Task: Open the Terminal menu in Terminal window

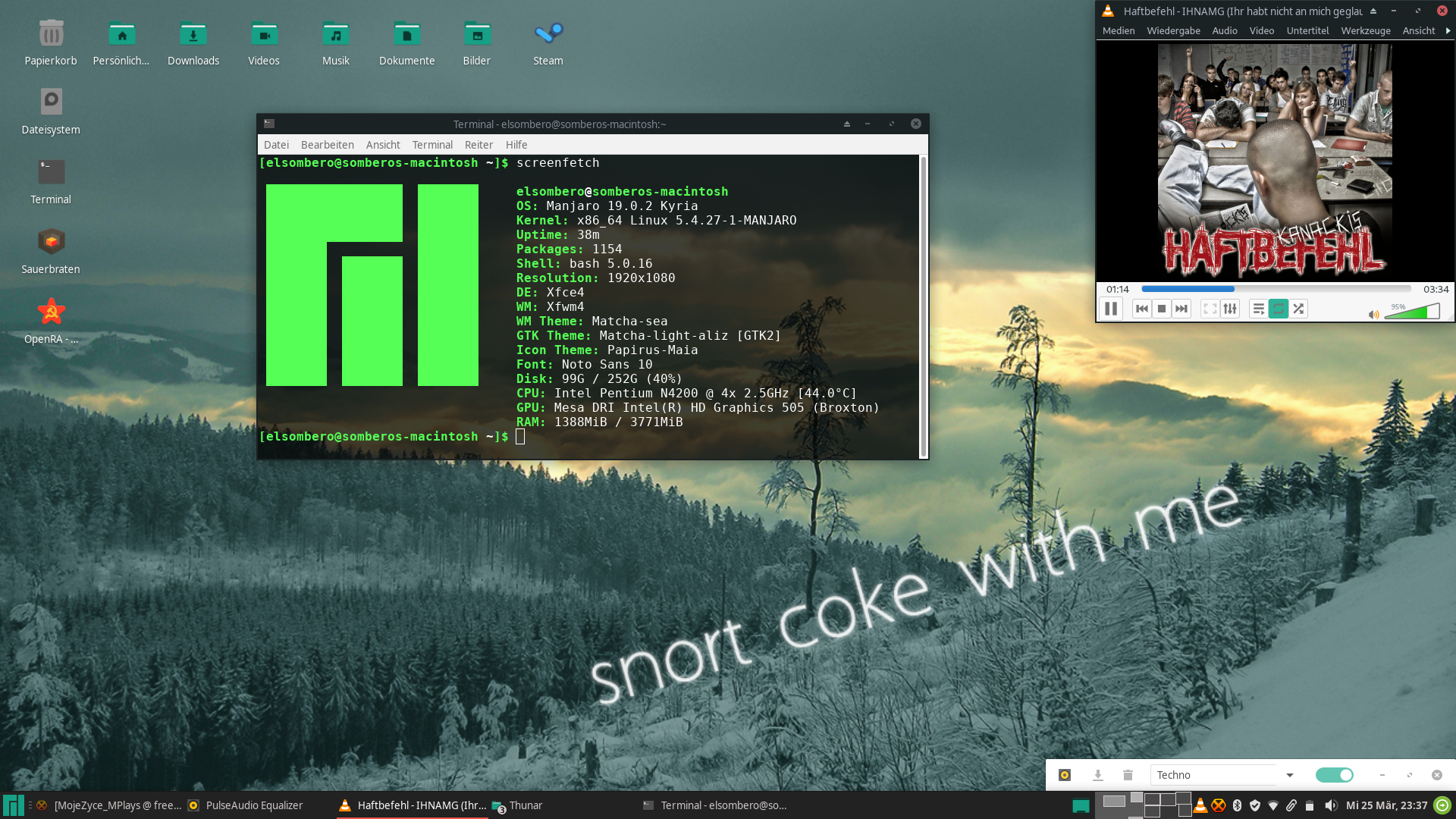Action: (432, 145)
